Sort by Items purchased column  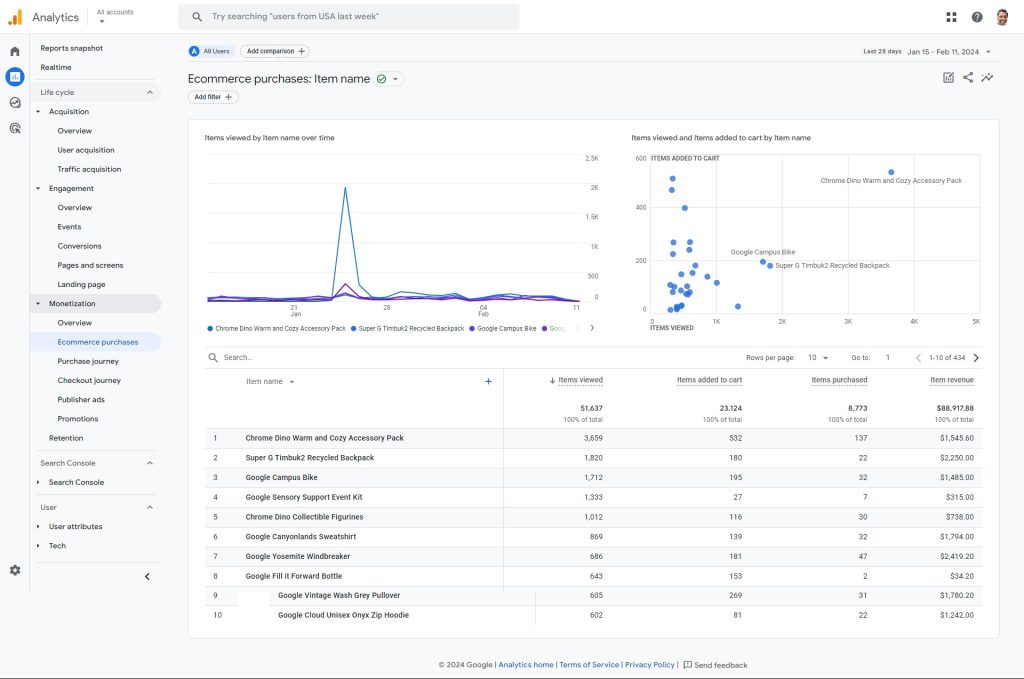[839, 380]
